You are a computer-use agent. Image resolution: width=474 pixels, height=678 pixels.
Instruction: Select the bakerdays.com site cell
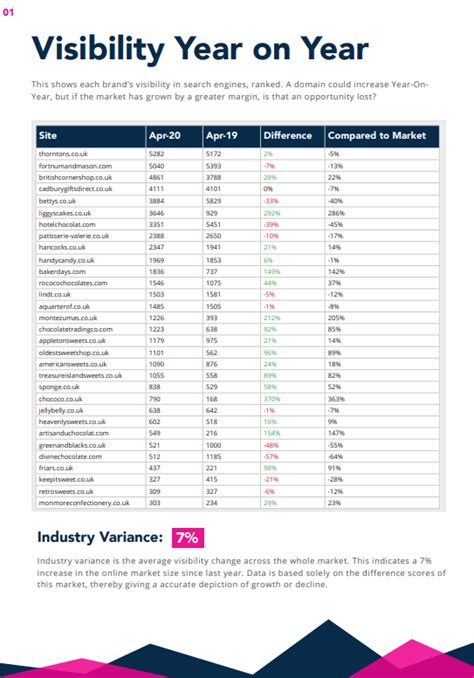point(62,272)
